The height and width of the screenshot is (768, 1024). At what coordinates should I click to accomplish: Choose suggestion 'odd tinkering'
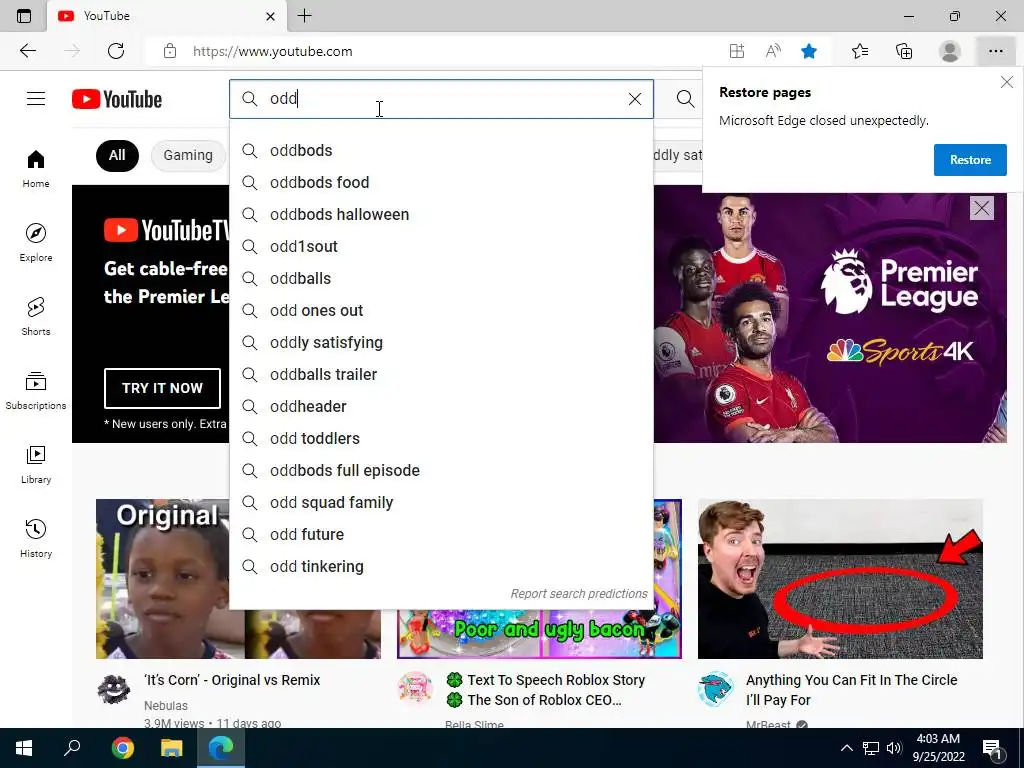click(441, 566)
